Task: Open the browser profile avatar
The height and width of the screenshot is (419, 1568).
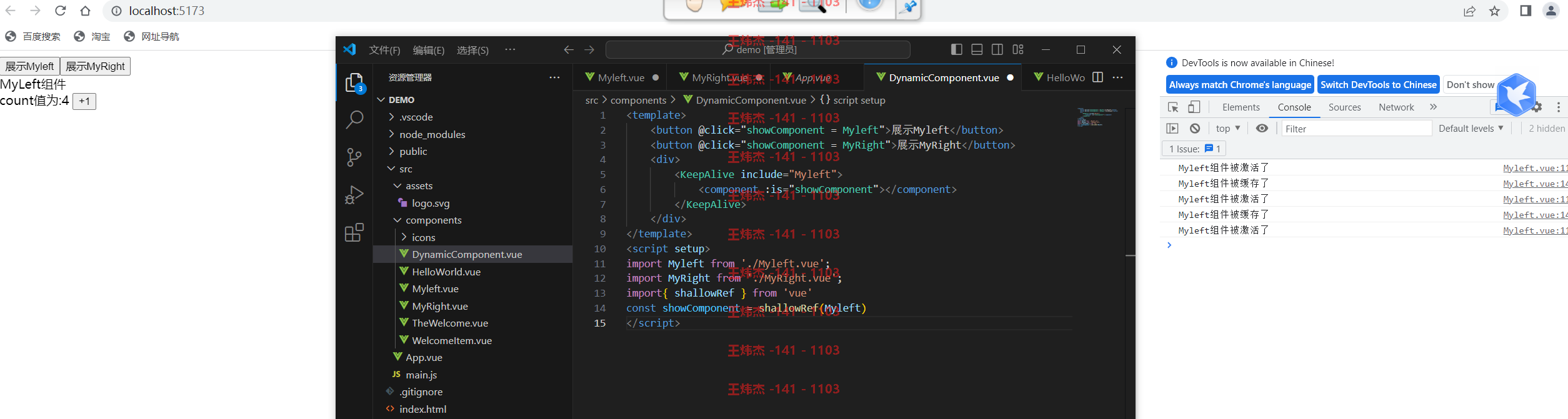Action: 1551,11
